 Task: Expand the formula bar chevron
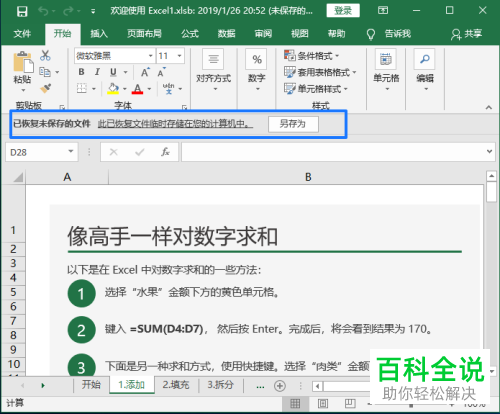pyautogui.click(x=489, y=152)
